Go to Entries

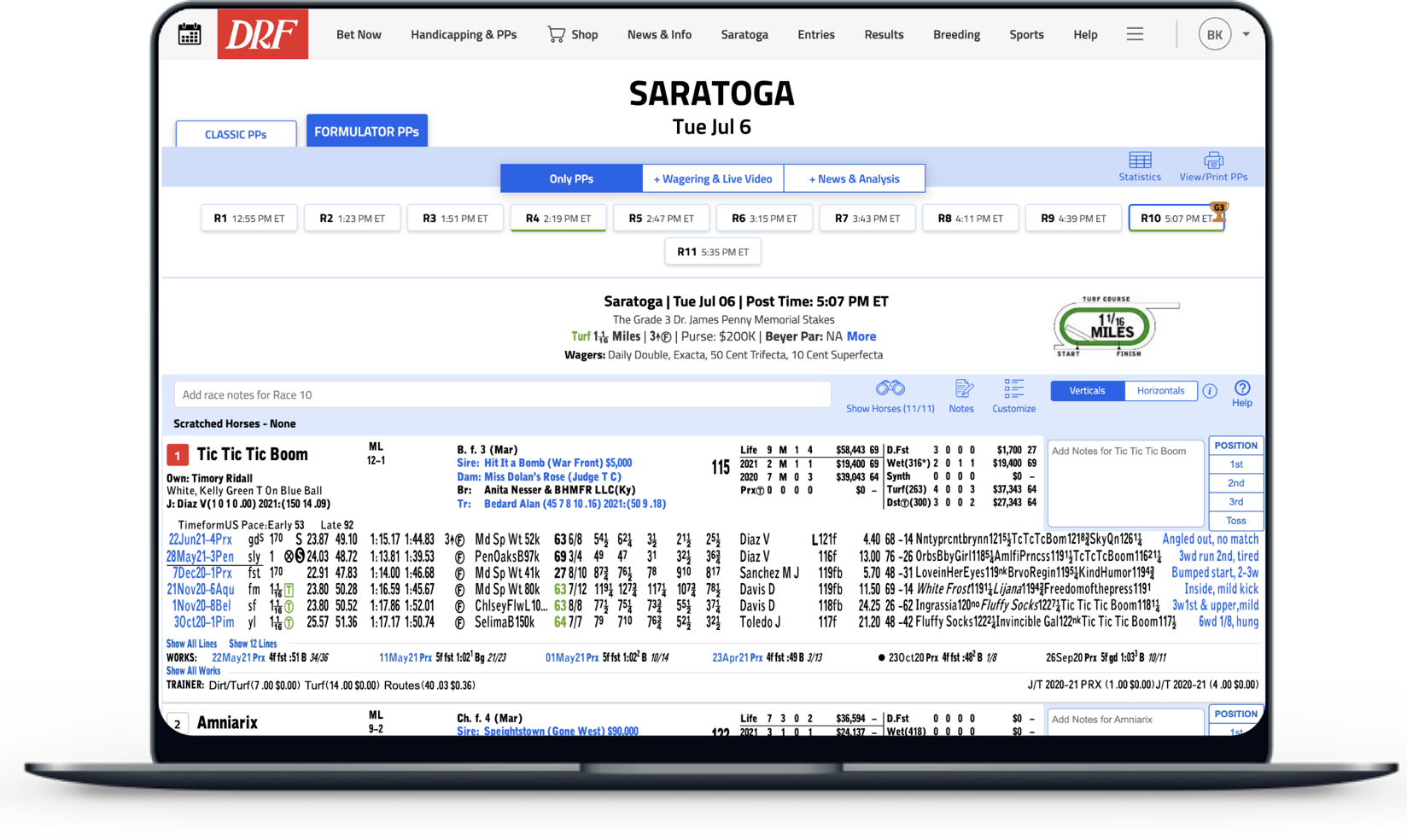[x=816, y=34]
